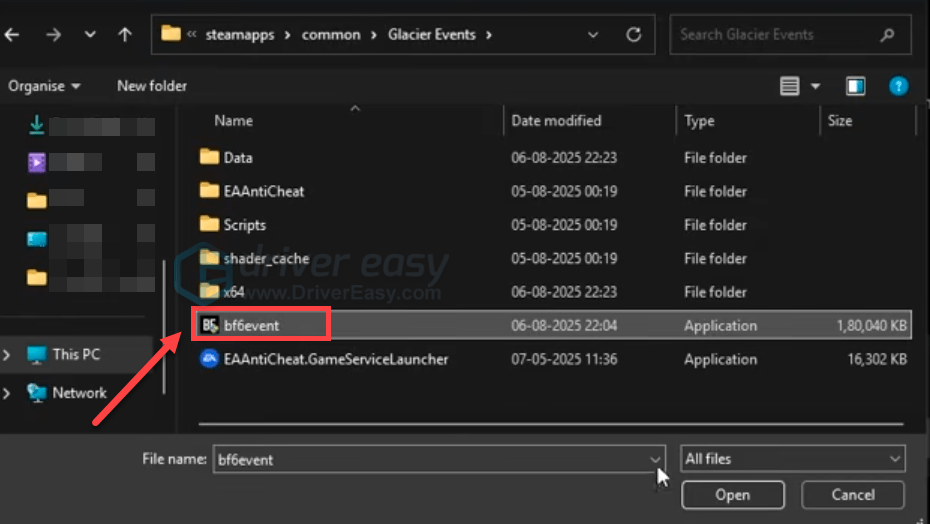Expand the File name history dropdown
The width and height of the screenshot is (930, 524).
pos(655,459)
